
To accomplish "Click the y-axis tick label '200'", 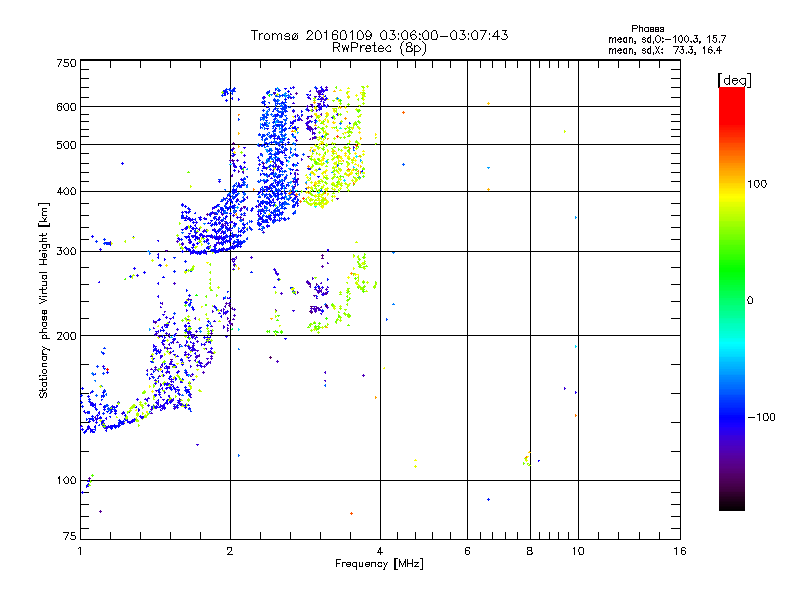I will (66, 336).
